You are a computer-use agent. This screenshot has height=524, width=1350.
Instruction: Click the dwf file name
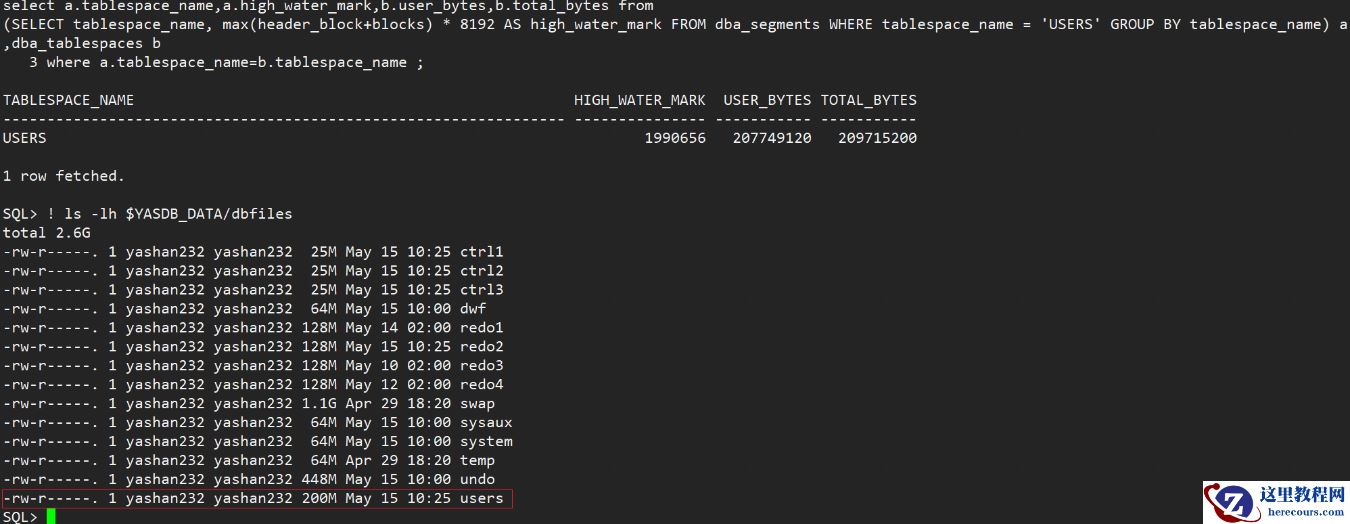[473, 309]
